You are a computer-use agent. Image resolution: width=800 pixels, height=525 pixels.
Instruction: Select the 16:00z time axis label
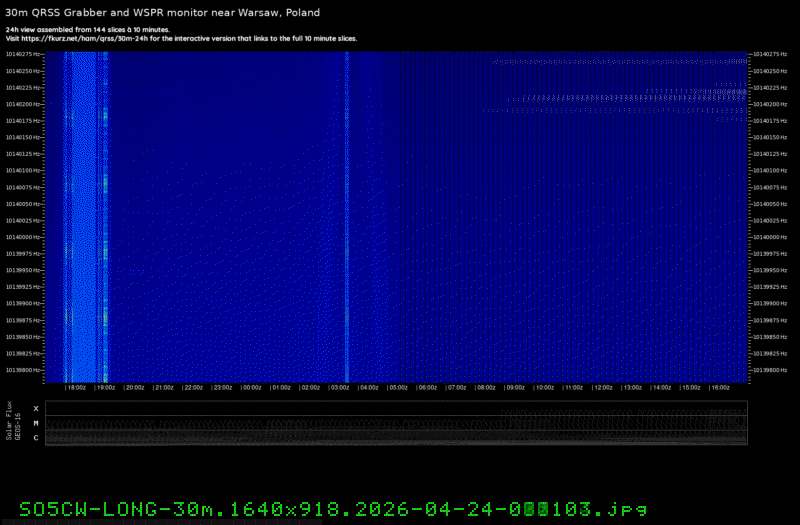tap(720, 387)
